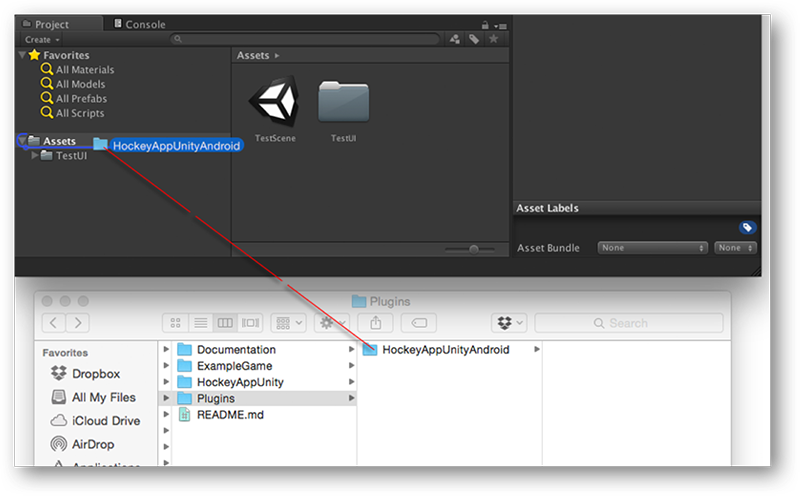The width and height of the screenshot is (800, 496).
Task: Open the Asset Bundle name dropdown
Action: tap(652, 247)
